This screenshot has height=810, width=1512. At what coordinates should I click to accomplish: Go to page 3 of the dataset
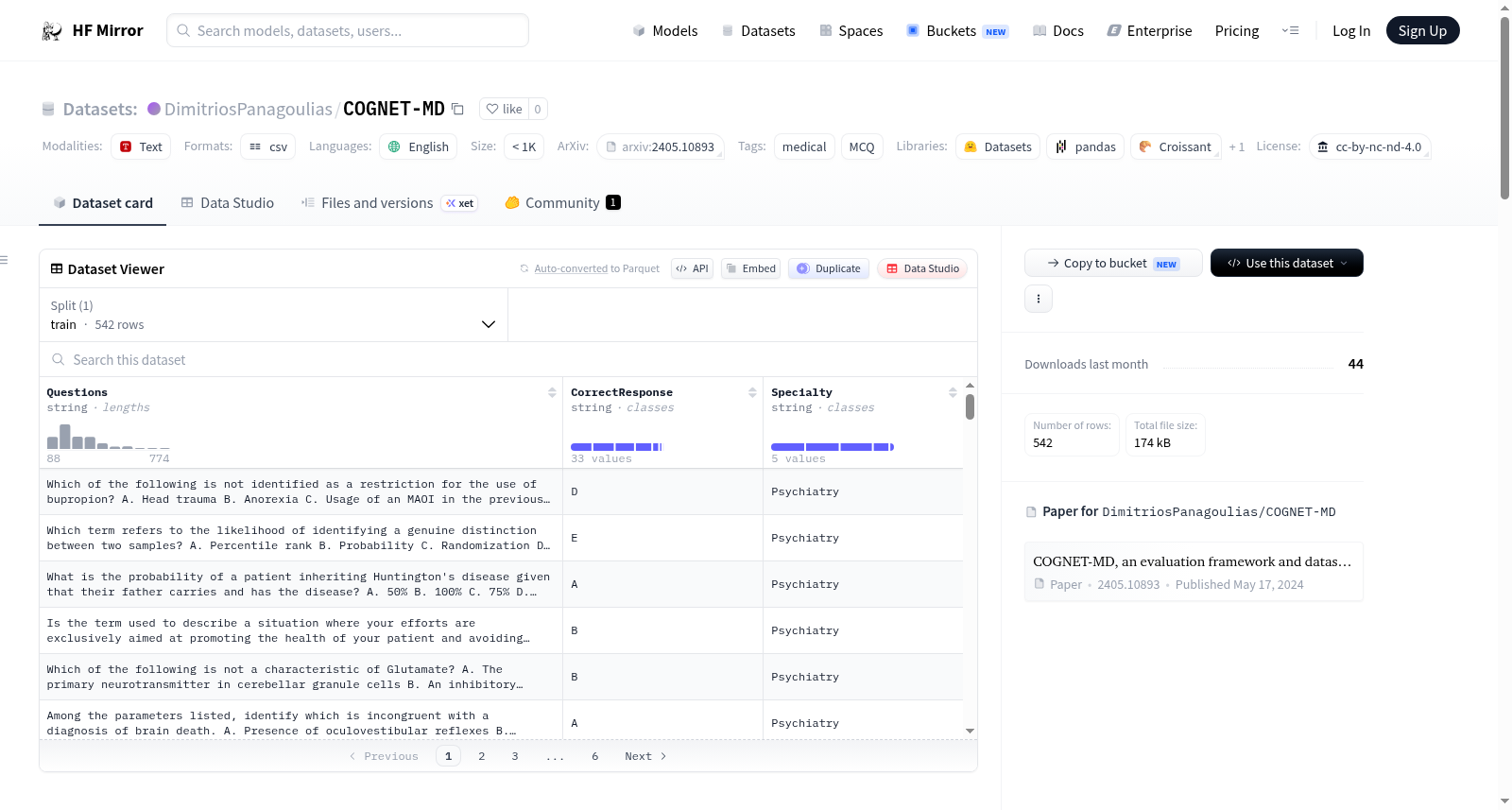[515, 756]
